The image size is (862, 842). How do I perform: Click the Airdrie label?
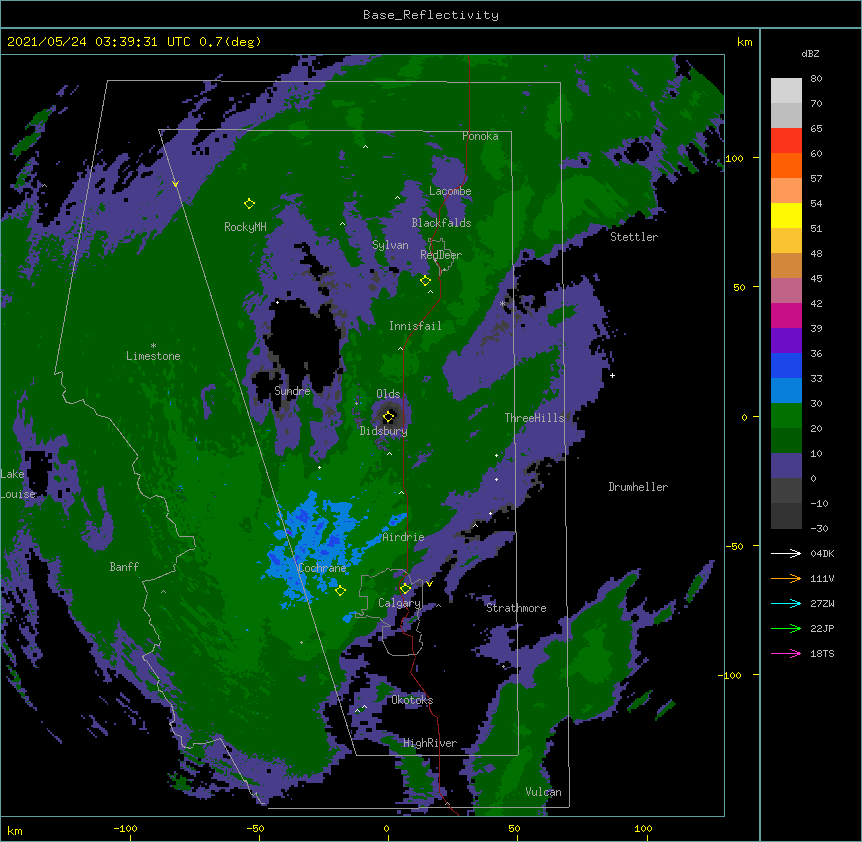point(403,537)
